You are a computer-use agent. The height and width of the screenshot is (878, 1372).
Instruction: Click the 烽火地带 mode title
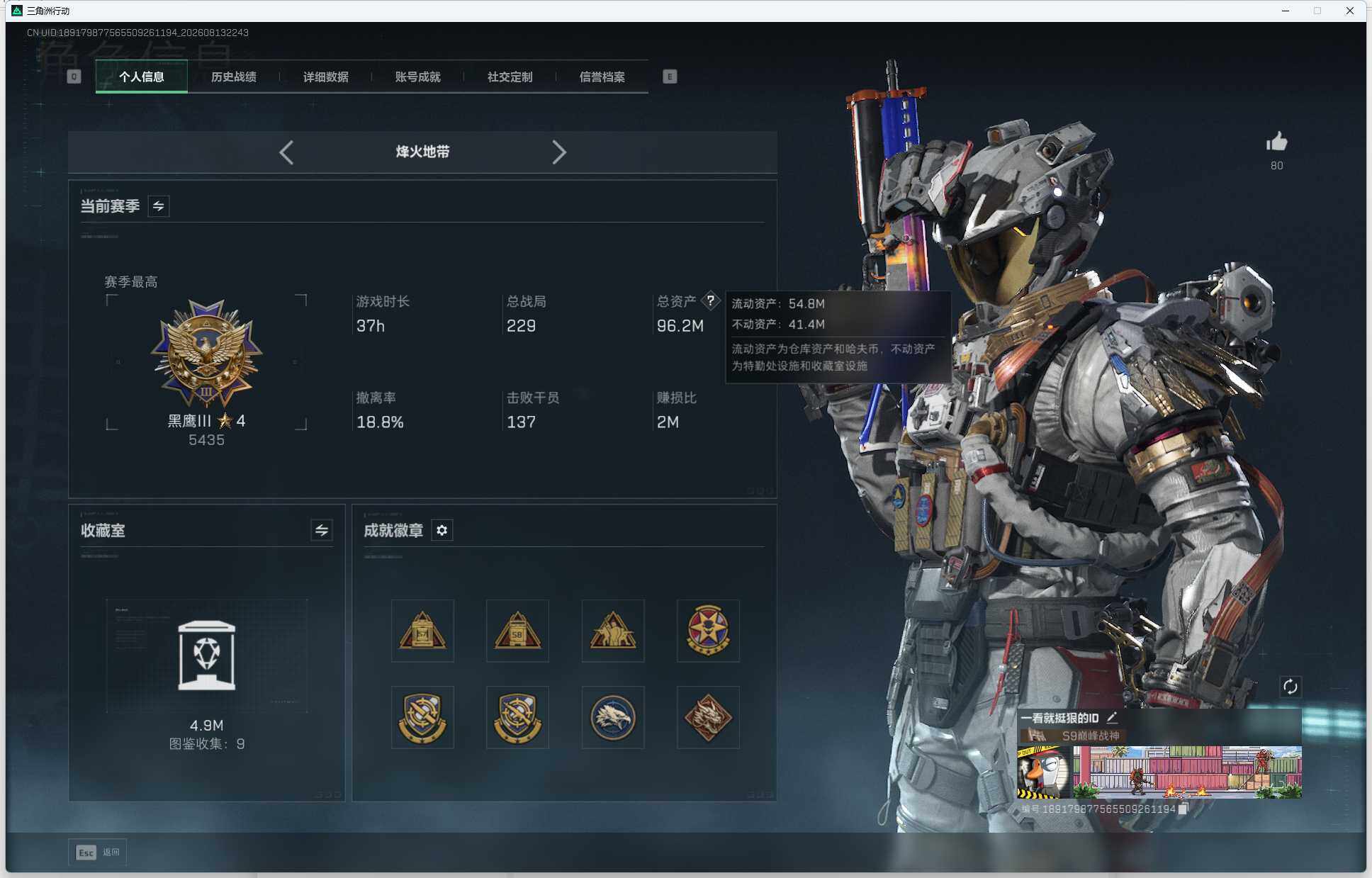pyautogui.click(x=422, y=152)
